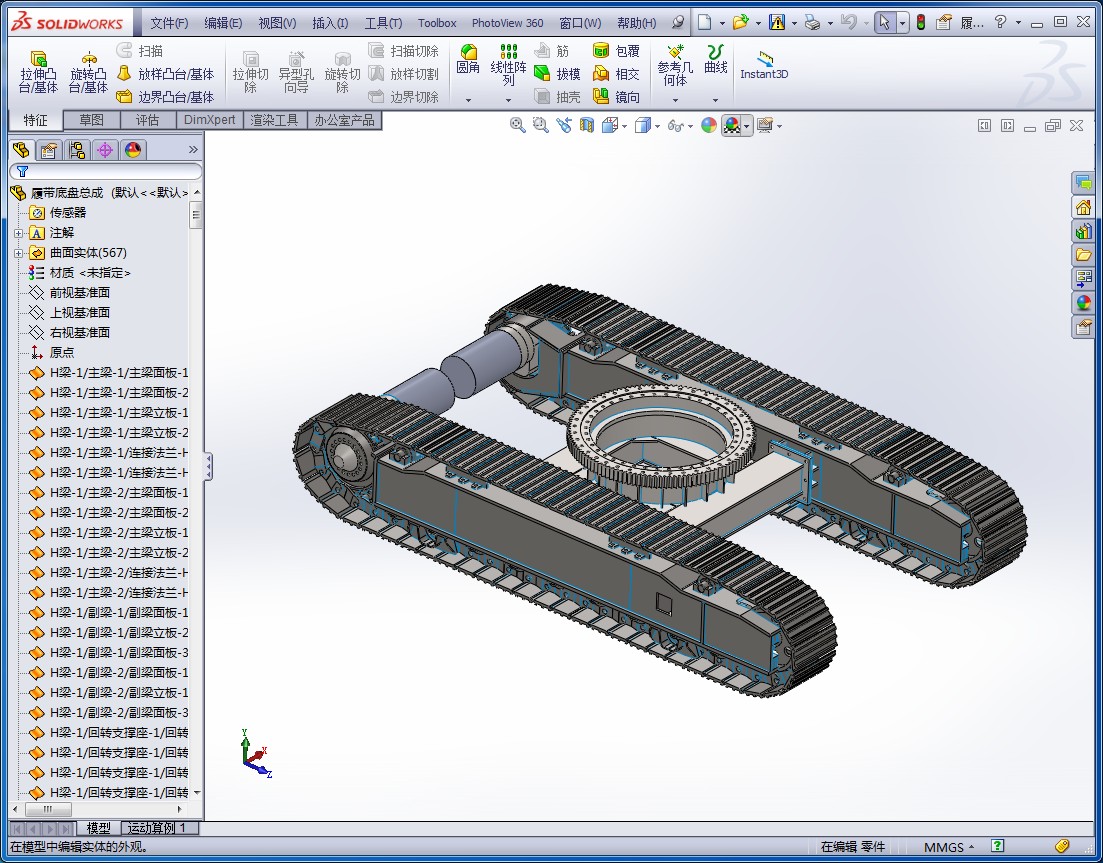The image size is (1103, 863).
Task: Open the dropdown arrow below 曲线 (Curves)
Action: click(x=715, y=99)
